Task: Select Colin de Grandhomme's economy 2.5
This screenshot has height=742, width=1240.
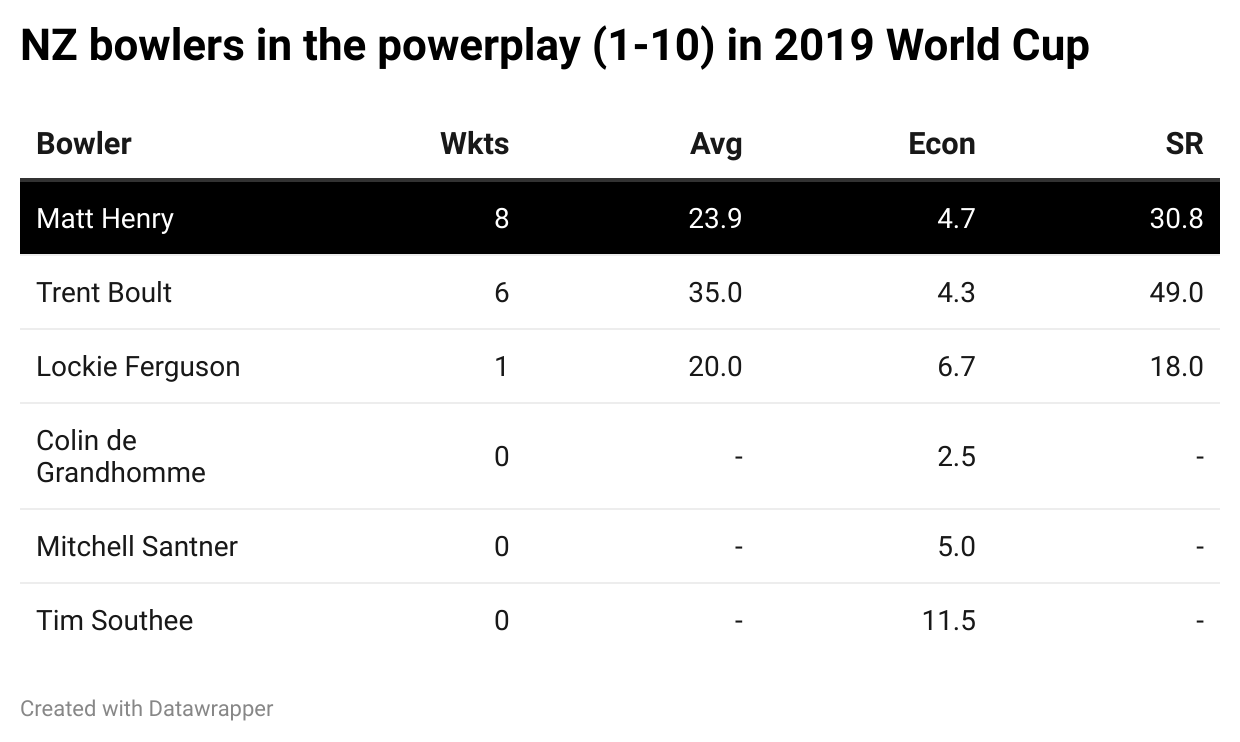Action: click(x=956, y=456)
